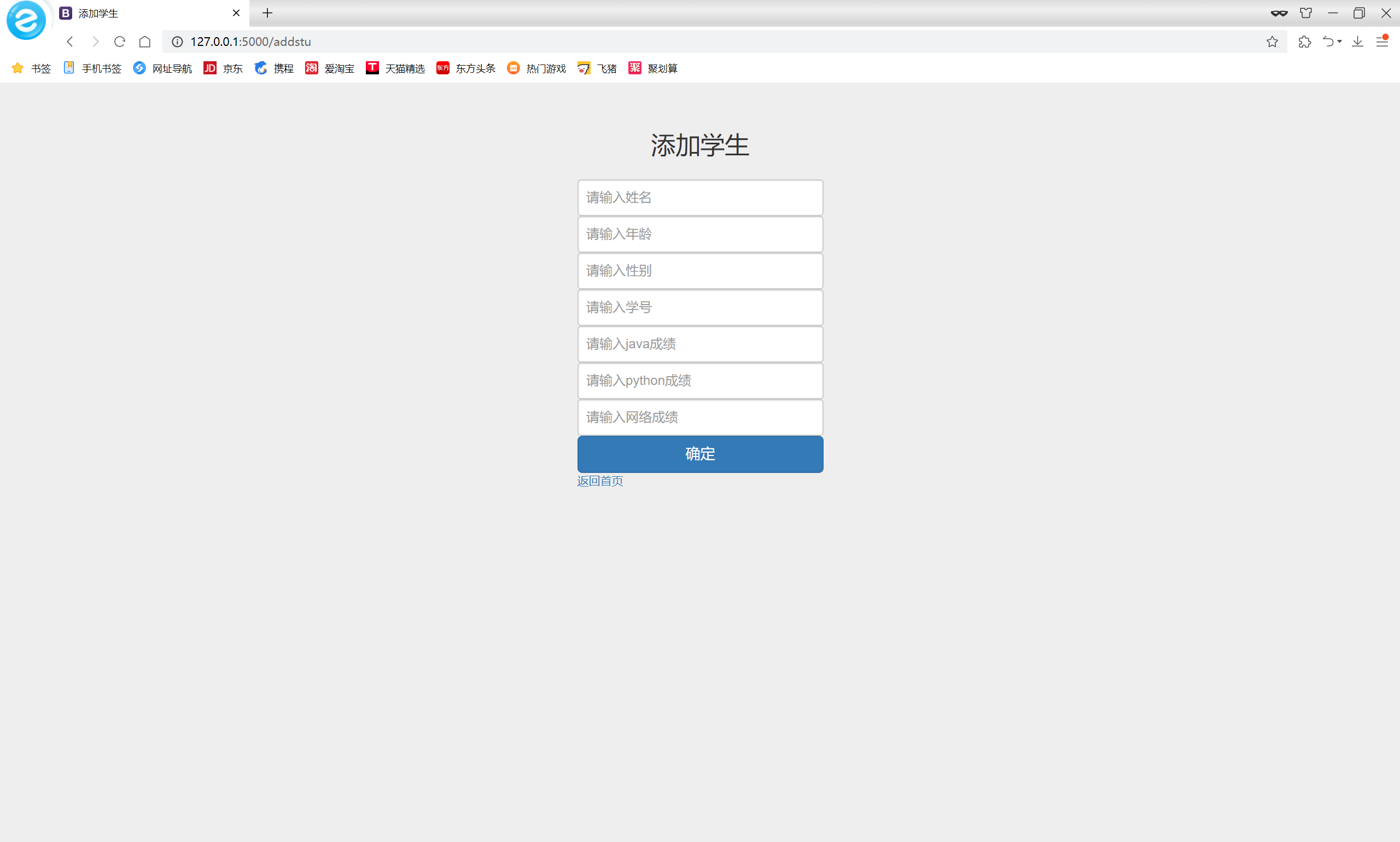Reload the current page
The width and height of the screenshot is (1400, 842).
119,42
